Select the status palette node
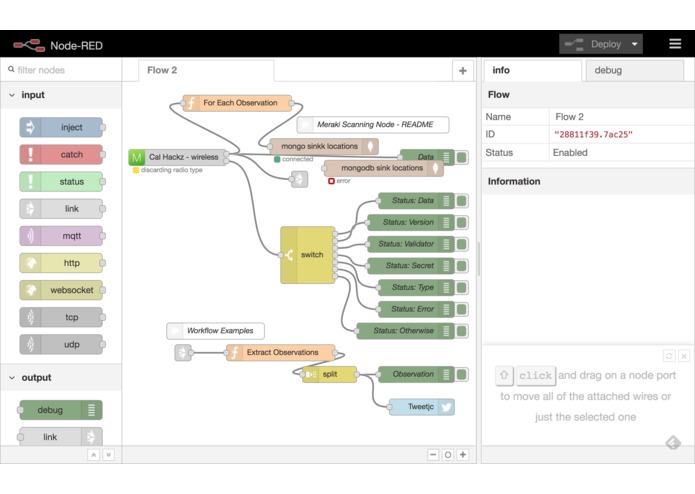Image resolution: width=695 pixels, height=494 pixels. (x=61, y=182)
